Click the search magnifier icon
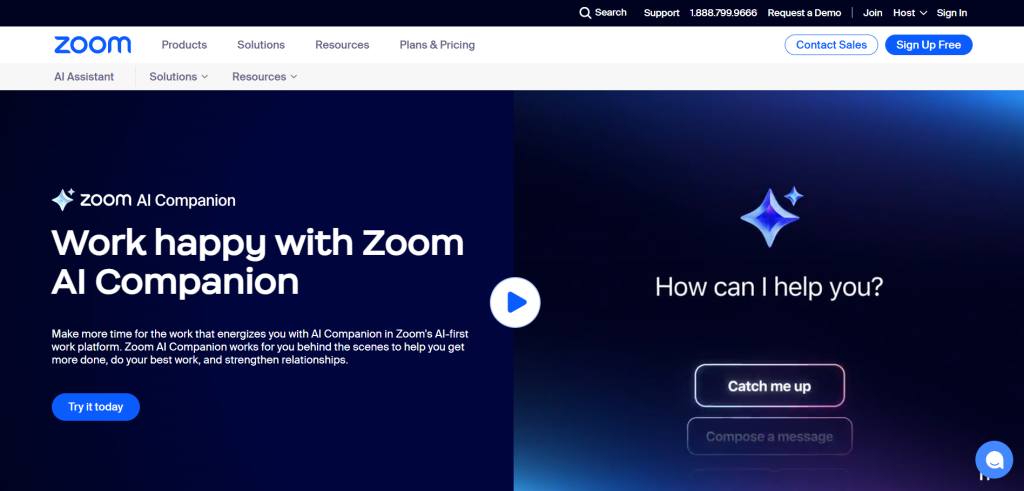Viewport: 1024px width, 491px height. [x=585, y=13]
